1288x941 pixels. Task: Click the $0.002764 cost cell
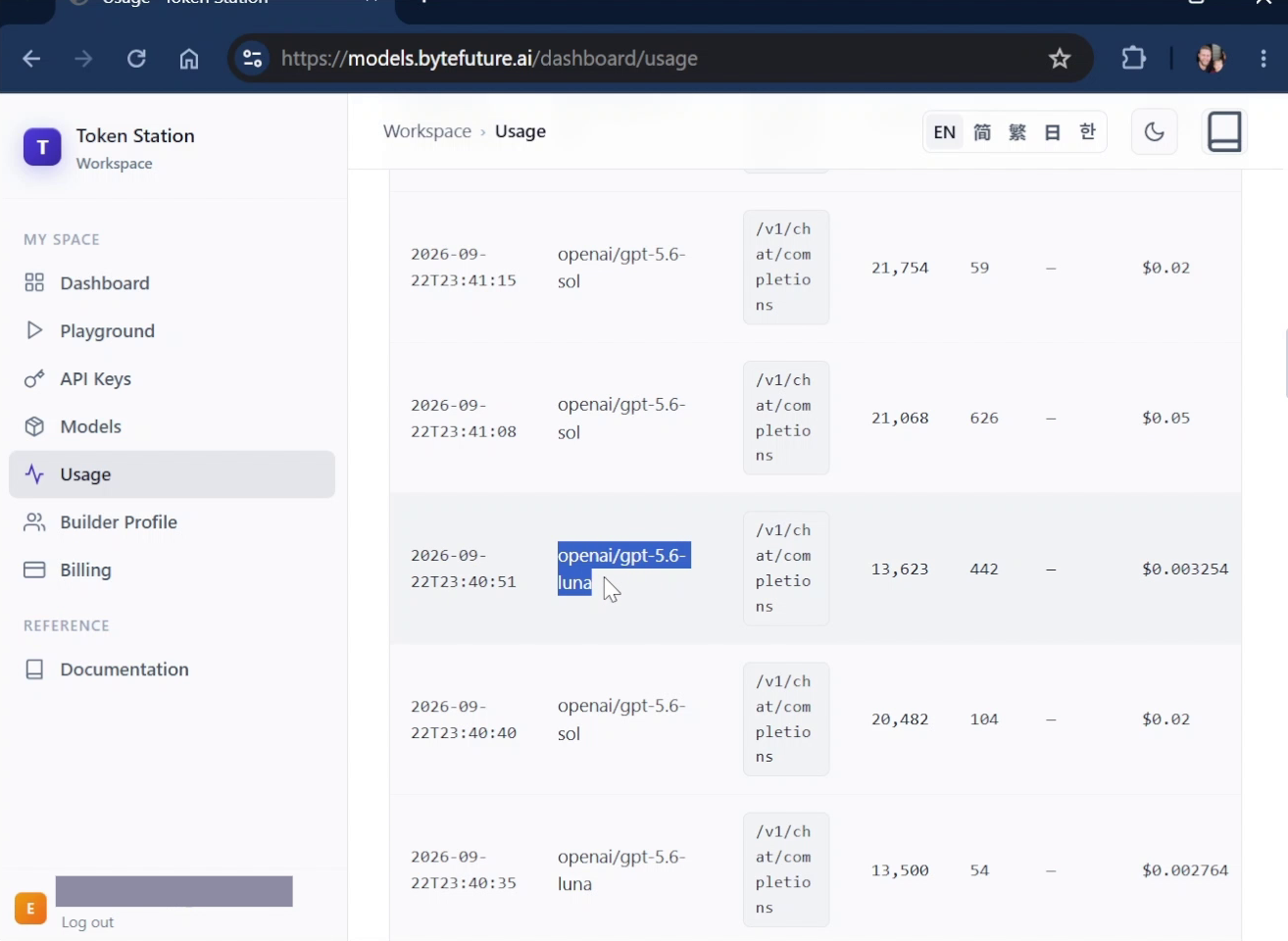coord(1185,870)
